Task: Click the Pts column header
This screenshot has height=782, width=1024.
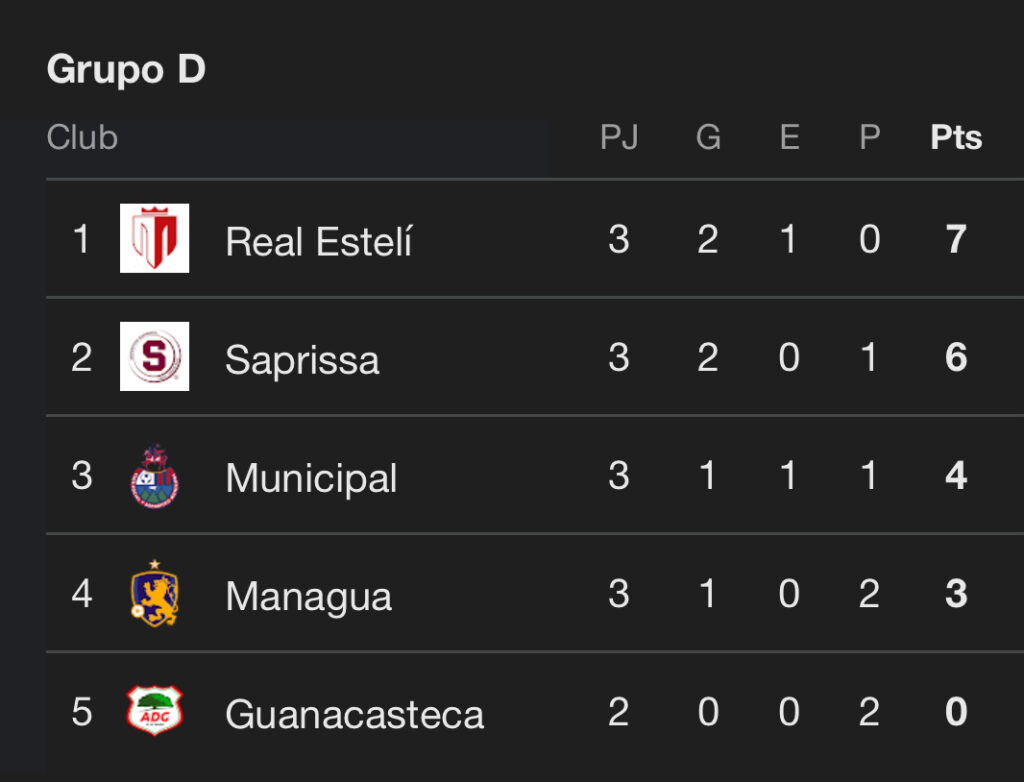Action: coord(956,137)
